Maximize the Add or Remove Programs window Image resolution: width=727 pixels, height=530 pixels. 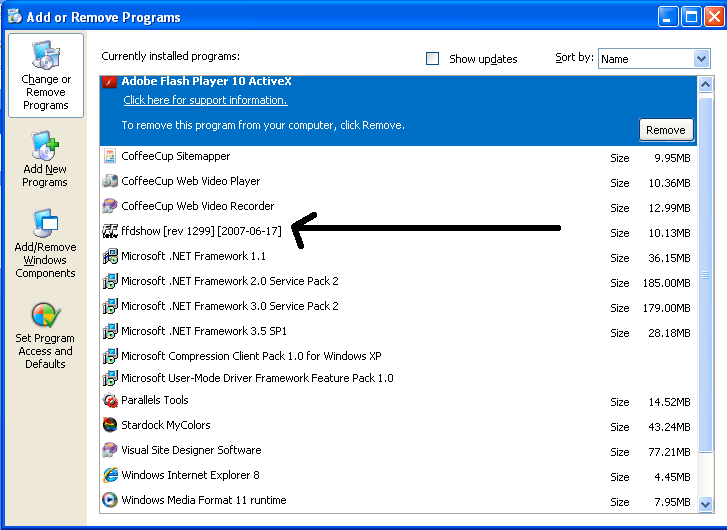[691, 18]
